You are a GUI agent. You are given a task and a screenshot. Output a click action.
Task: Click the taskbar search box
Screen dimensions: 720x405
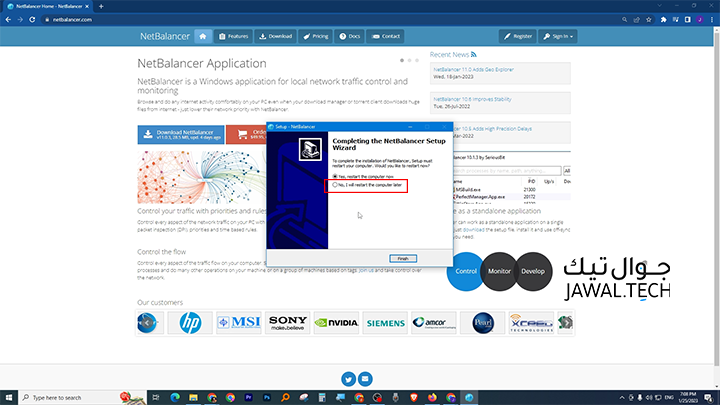coord(83,398)
